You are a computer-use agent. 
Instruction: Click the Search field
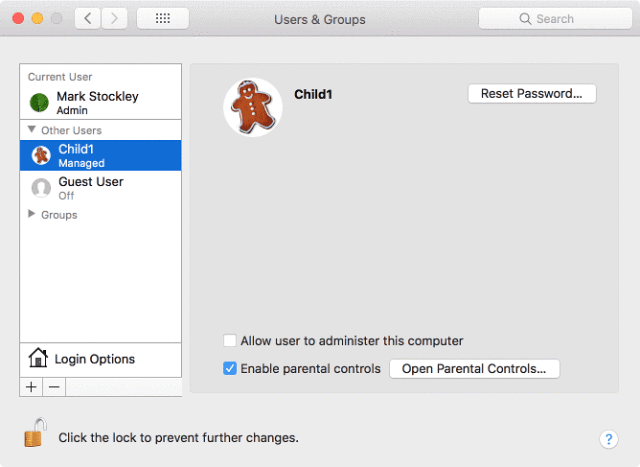coord(555,19)
